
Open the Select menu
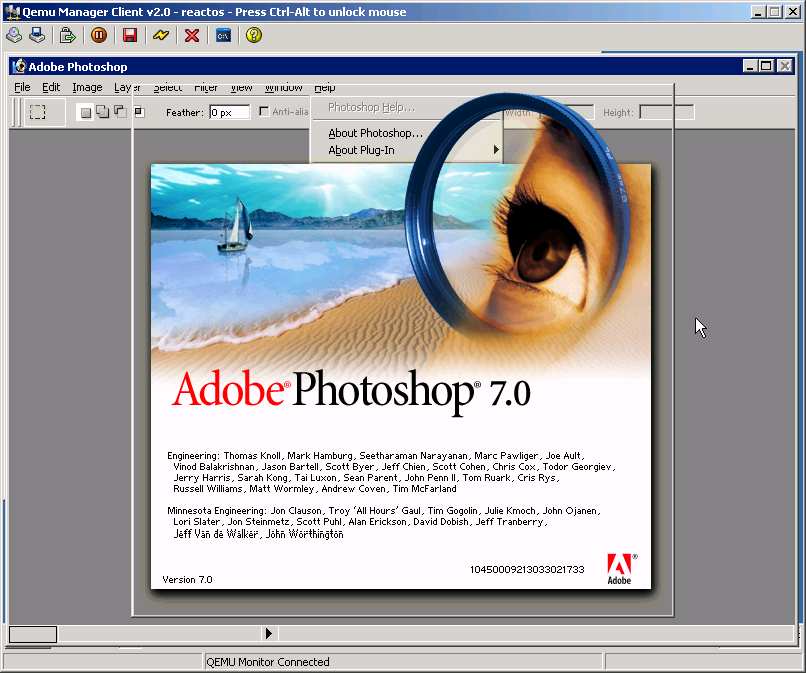tap(168, 87)
